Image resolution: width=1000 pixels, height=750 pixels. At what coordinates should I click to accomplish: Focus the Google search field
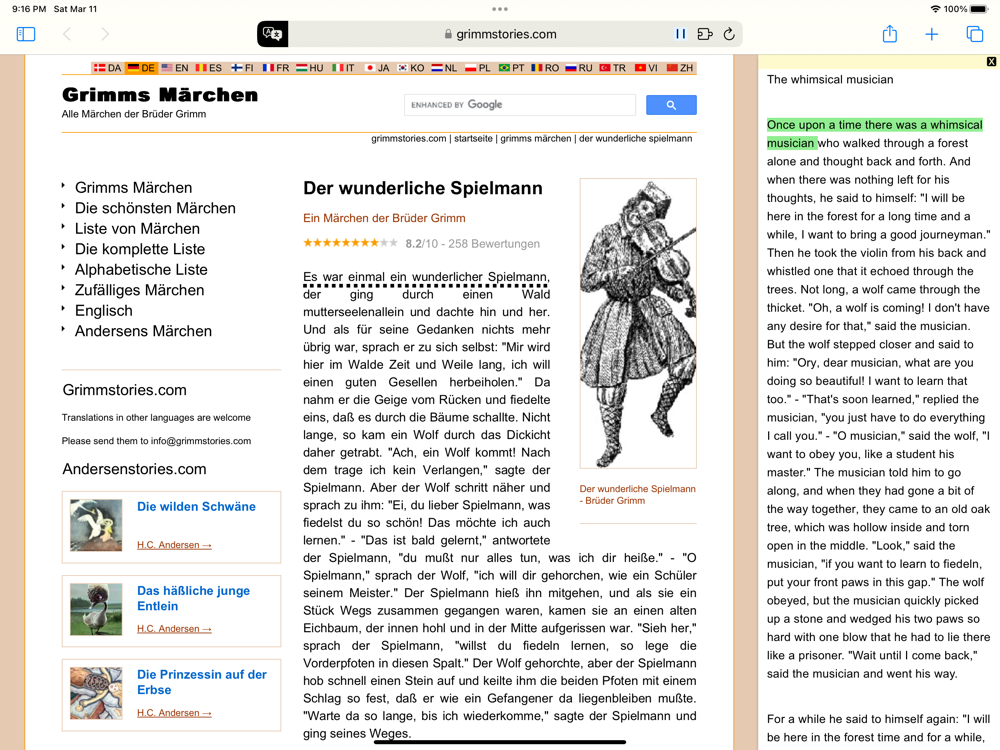(520, 105)
